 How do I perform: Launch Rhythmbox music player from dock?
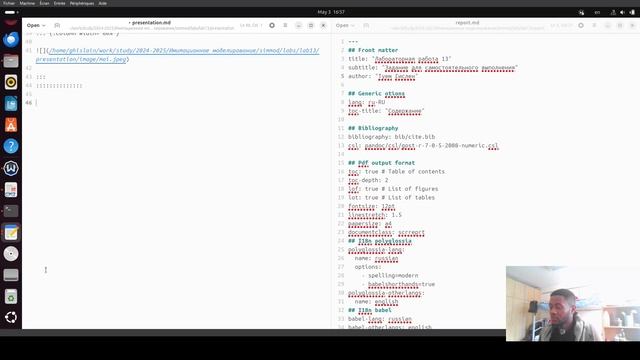tap(11, 82)
